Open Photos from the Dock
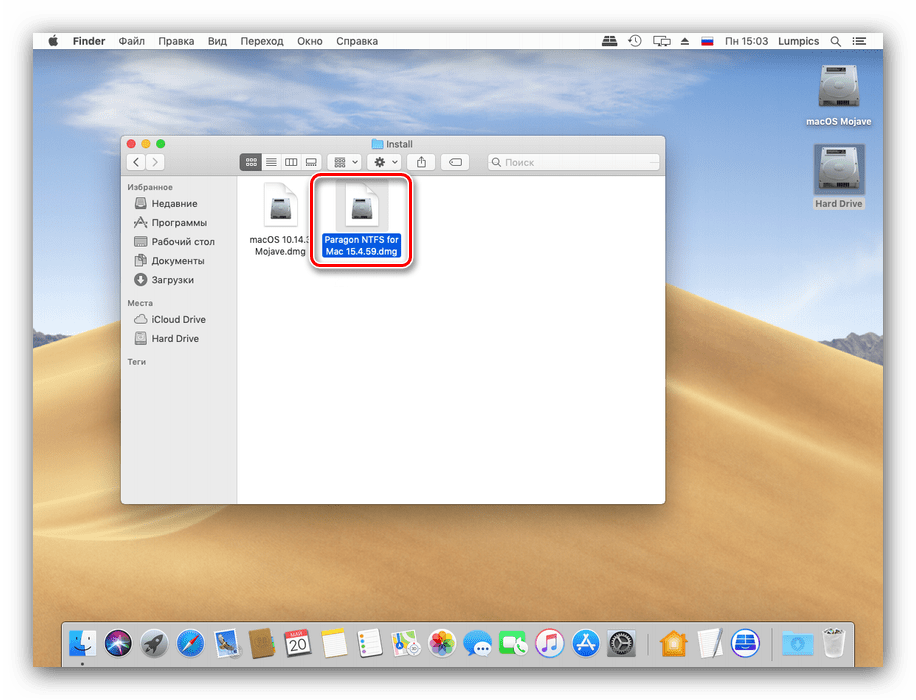 442,644
